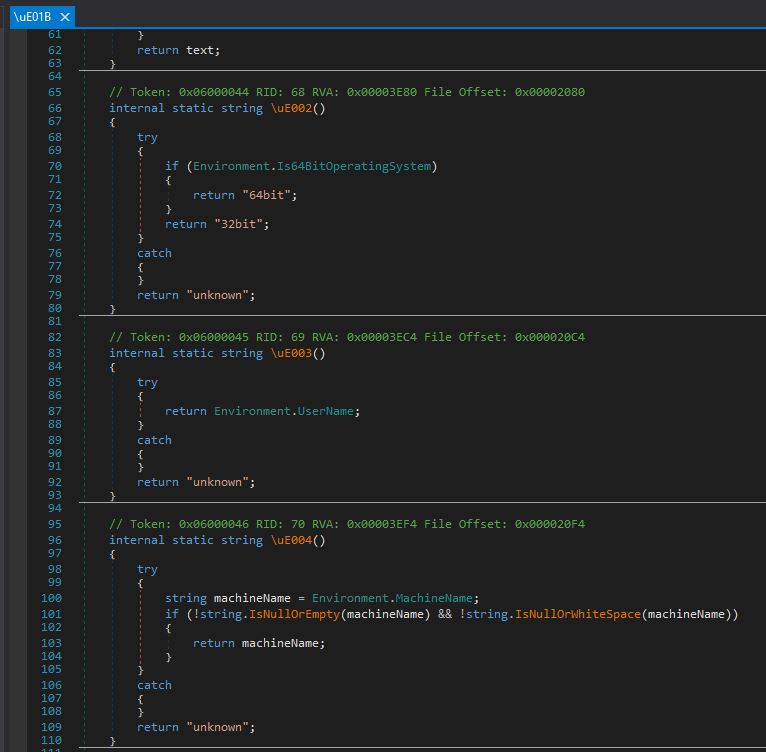
Task: Click File Offset 0x00002080 value
Action: (550, 92)
